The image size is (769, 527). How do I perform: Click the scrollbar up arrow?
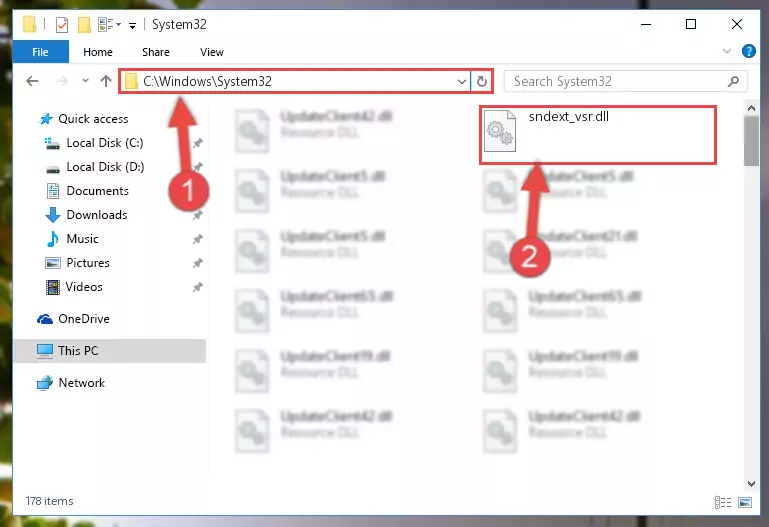pos(751,108)
